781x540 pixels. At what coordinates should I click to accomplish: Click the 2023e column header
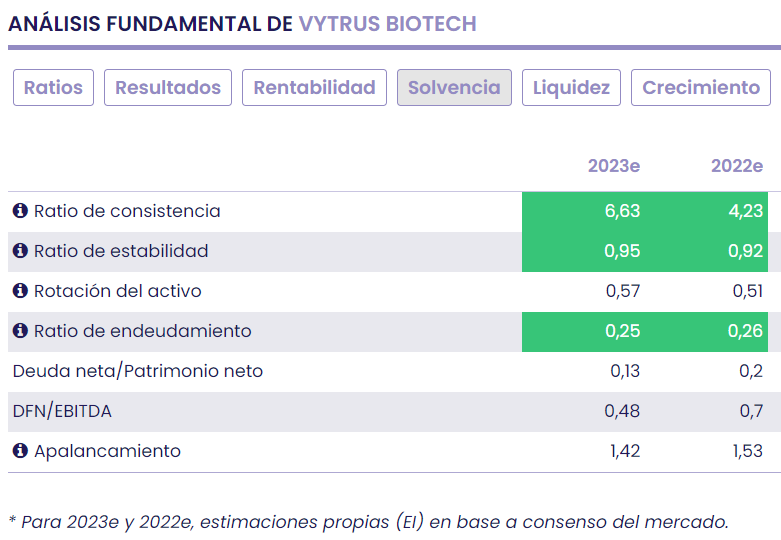point(613,166)
